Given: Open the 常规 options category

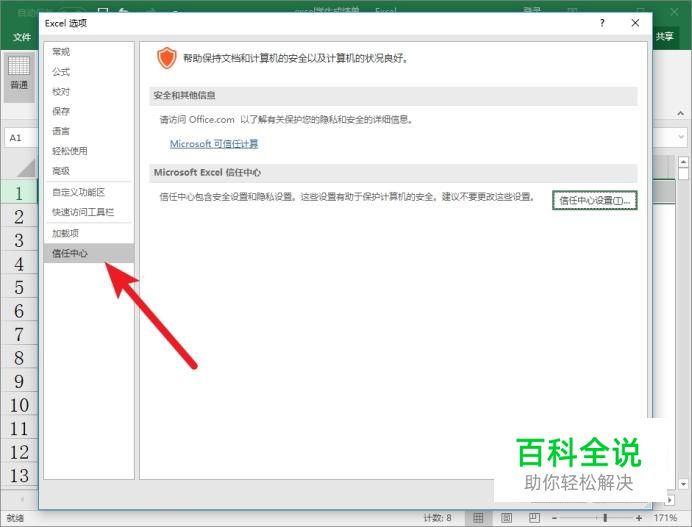Looking at the screenshot, I should click(x=61, y=52).
